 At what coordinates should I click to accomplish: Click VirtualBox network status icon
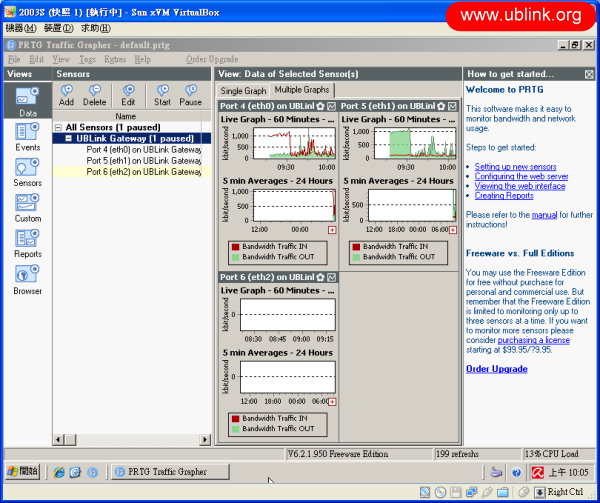click(x=471, y=492)
